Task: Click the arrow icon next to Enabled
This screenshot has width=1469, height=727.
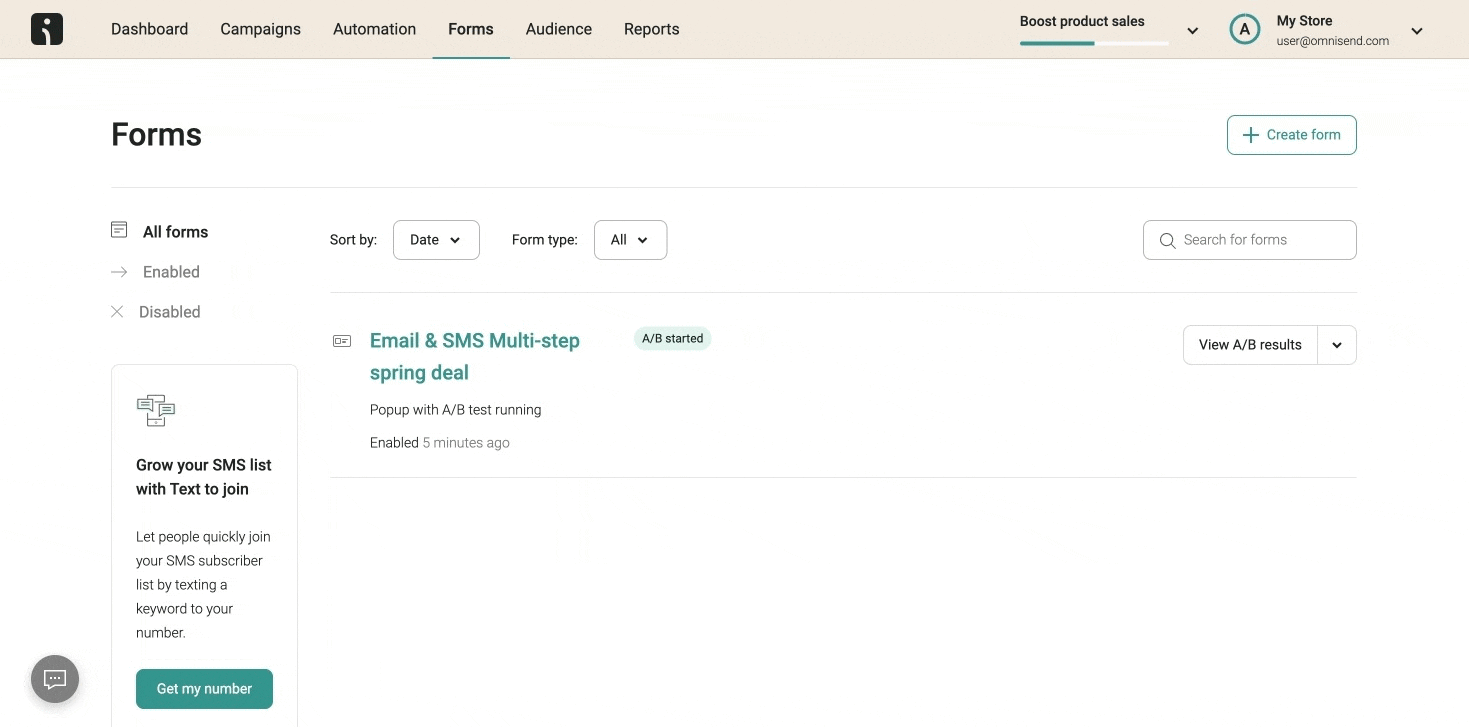Action: pyautogui.click(x=119, y=272)
